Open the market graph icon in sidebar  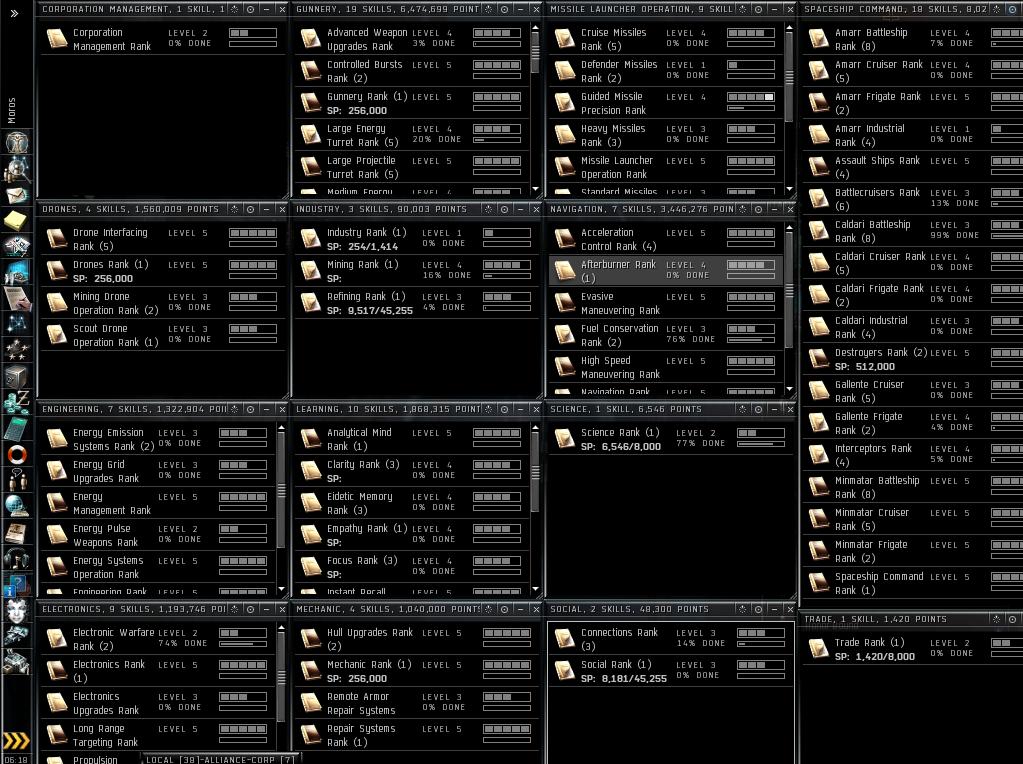17,272
